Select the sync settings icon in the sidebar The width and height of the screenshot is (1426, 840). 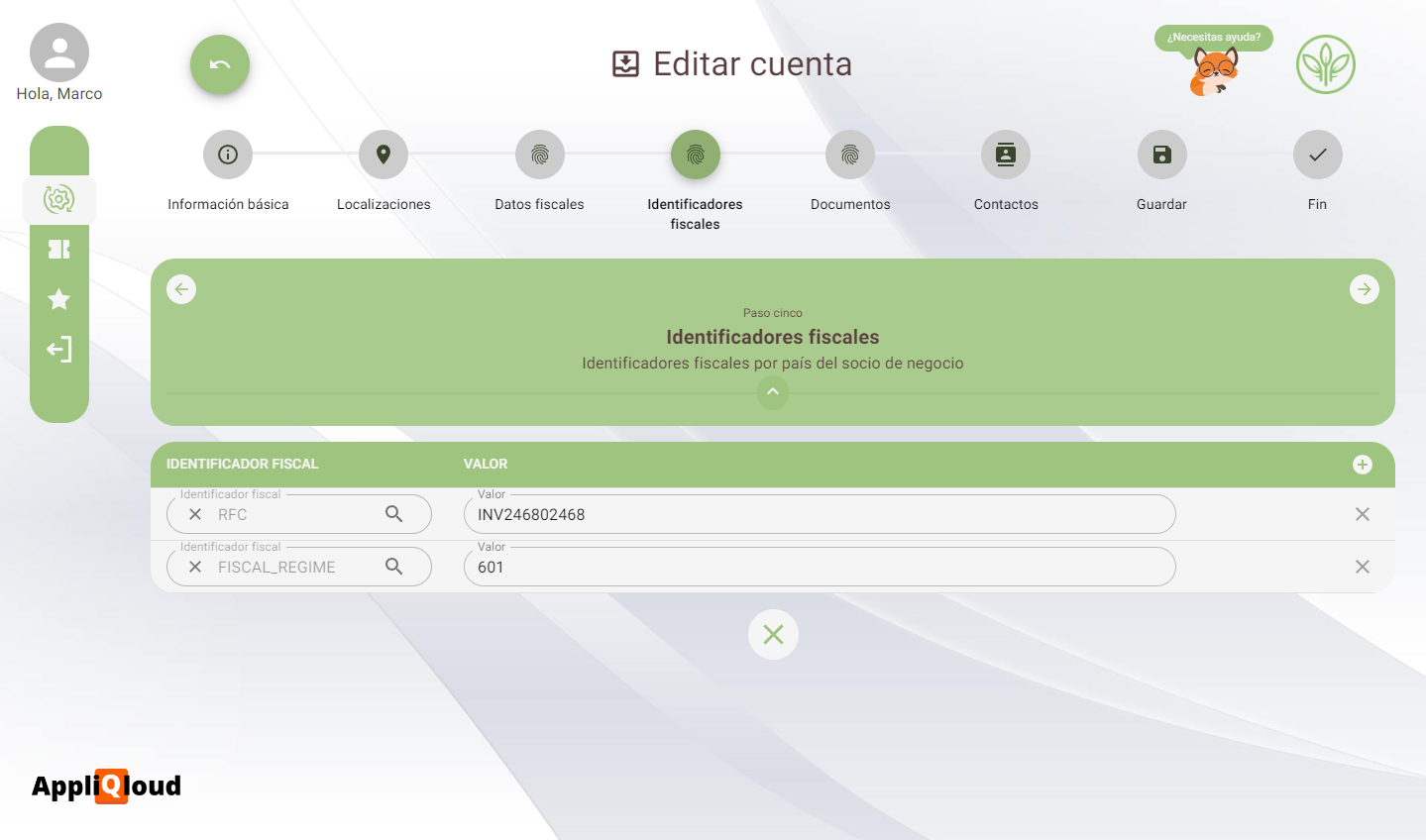(59, 199)
